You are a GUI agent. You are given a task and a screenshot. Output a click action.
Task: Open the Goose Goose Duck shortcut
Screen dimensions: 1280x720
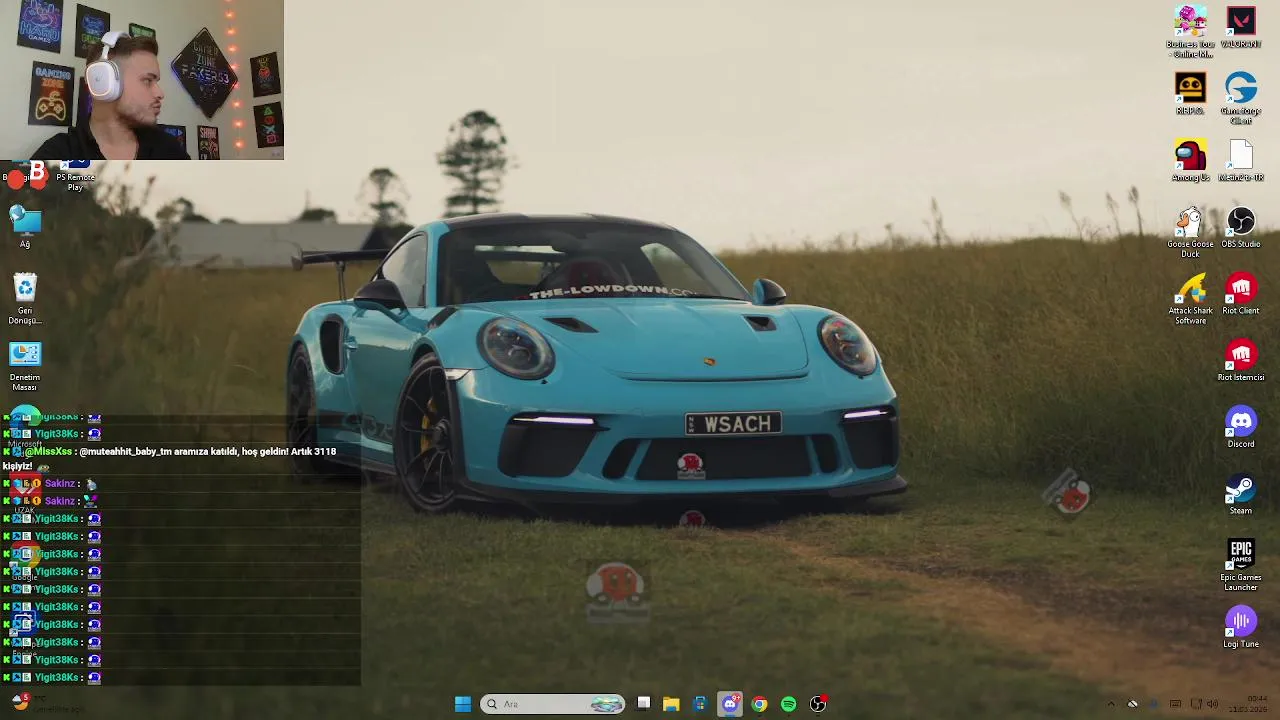point(1190,232)
